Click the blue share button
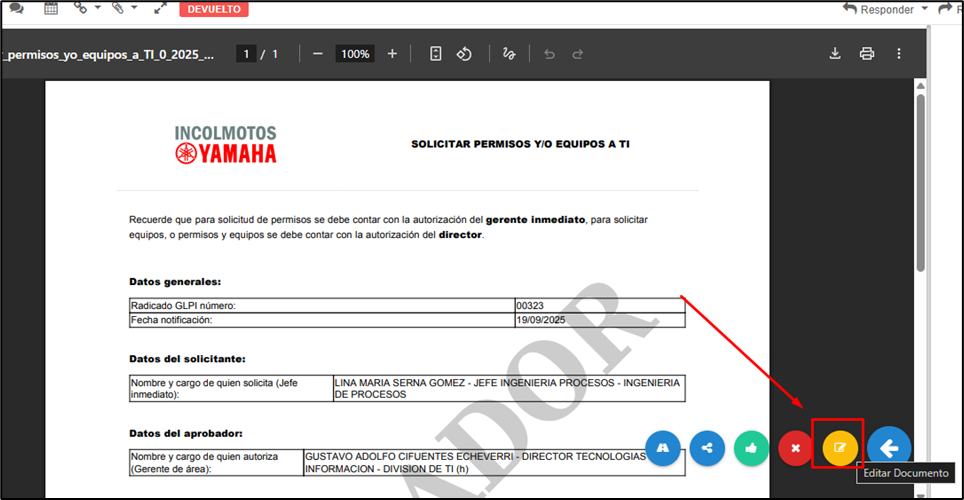 point(707,448)
